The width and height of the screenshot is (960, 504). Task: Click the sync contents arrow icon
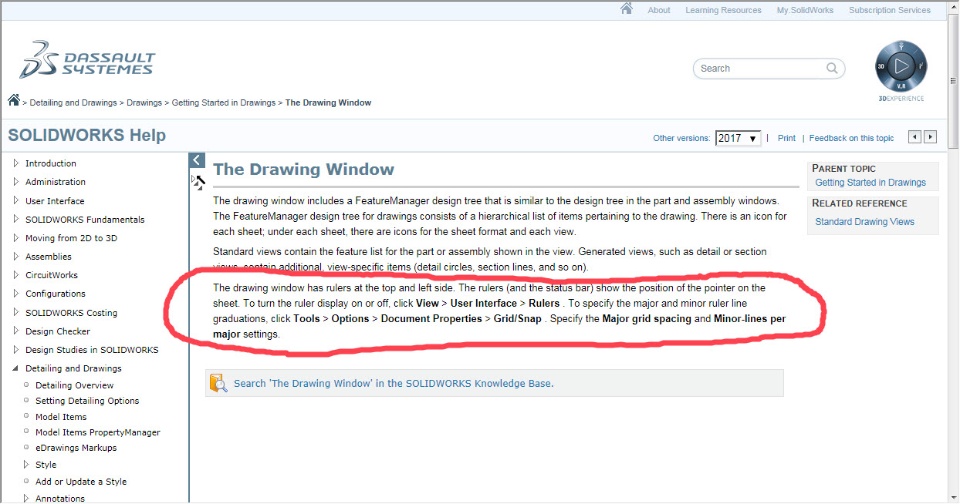[198, 182]
